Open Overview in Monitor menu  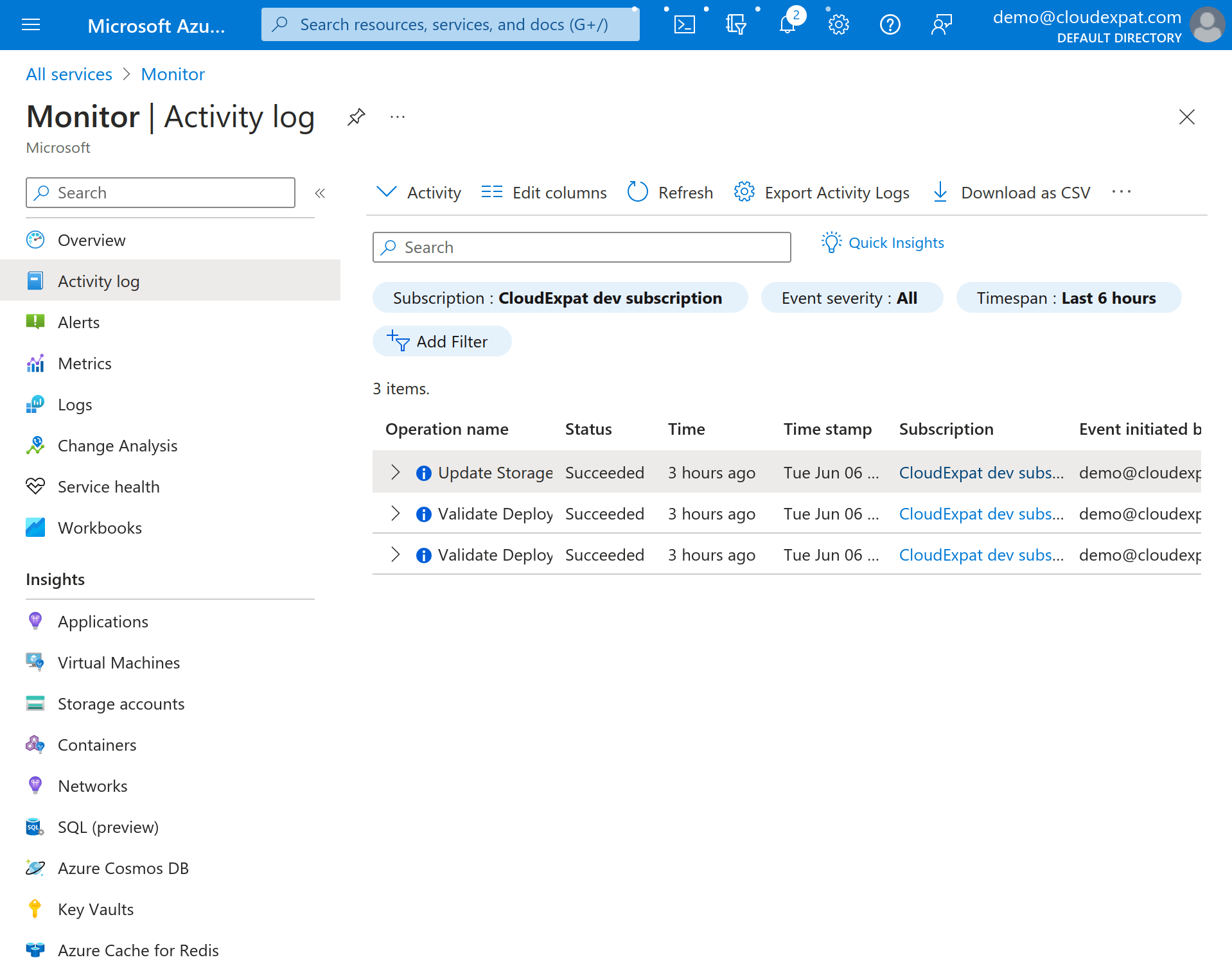(x=170, y=240)
